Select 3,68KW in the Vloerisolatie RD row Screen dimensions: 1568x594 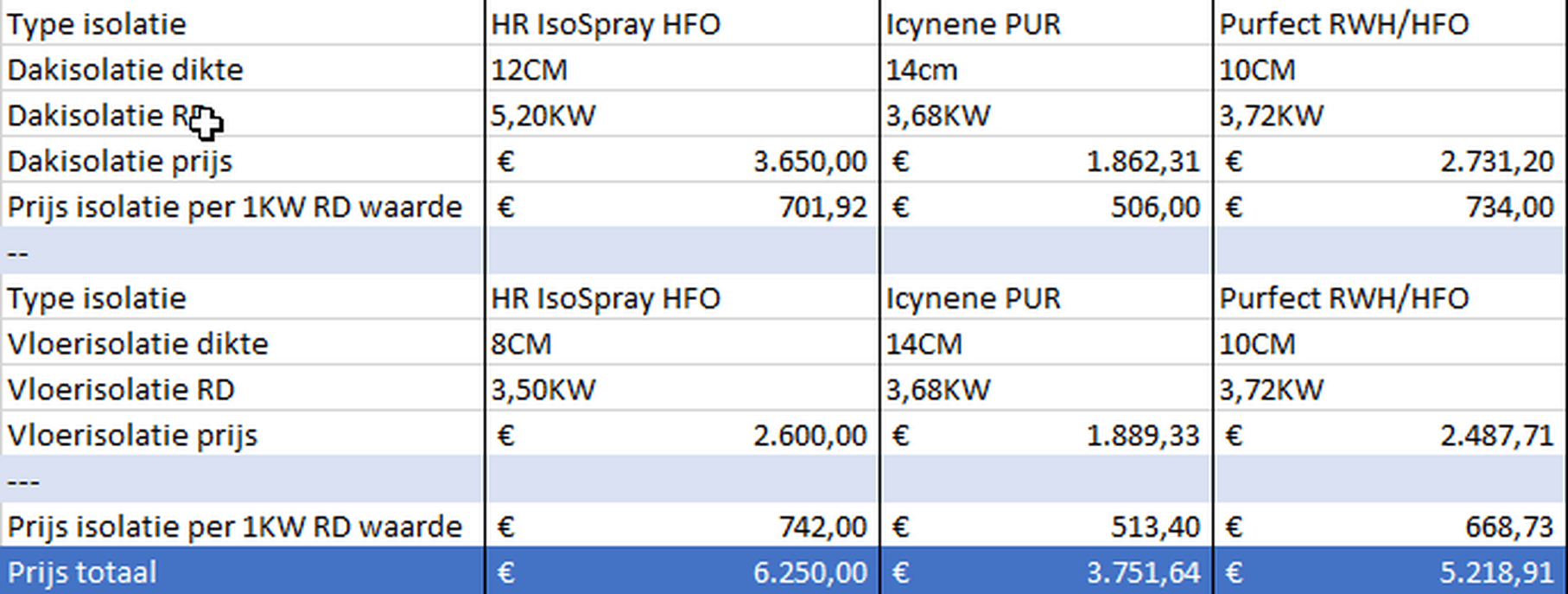[1046, 389]
